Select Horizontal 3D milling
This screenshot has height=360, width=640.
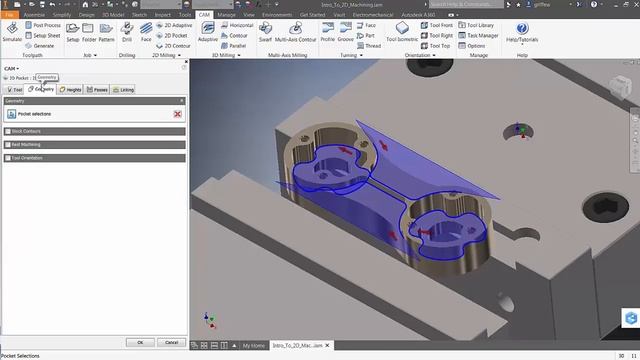click(x=237, y=25)
